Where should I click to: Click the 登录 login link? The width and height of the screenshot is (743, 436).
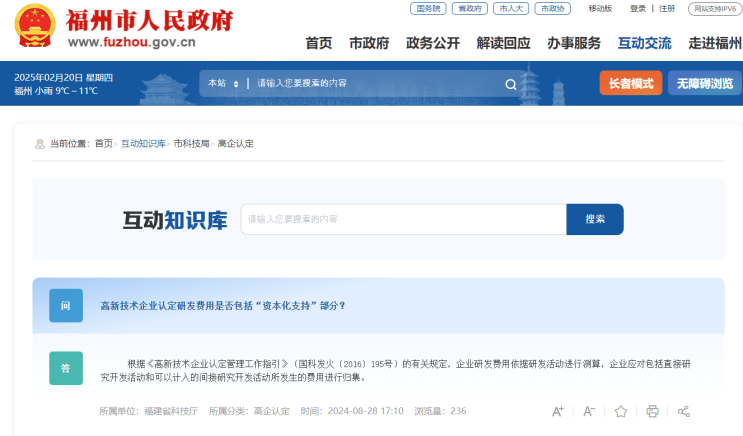coord(638,9)
